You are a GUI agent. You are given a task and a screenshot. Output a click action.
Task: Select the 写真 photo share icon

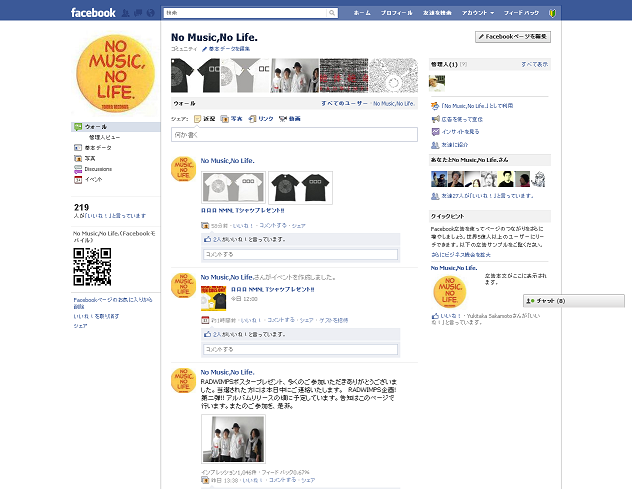(x=231, y=118)
